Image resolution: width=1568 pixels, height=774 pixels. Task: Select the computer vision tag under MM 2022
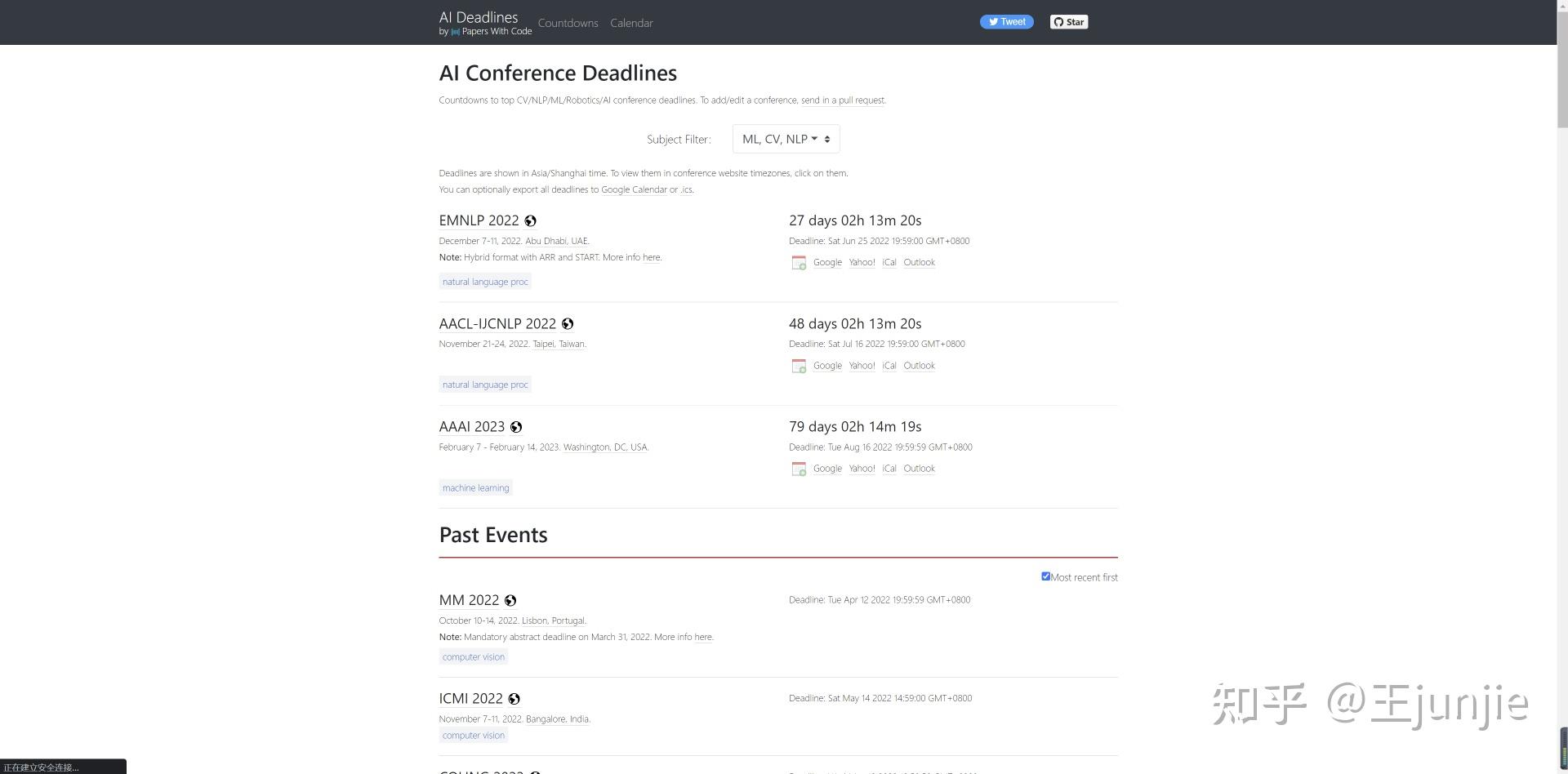[x=473, y=657]
